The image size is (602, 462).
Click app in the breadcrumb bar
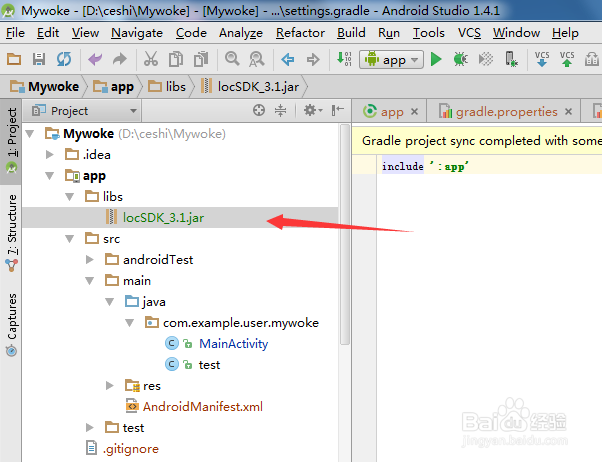pos(114,87)
